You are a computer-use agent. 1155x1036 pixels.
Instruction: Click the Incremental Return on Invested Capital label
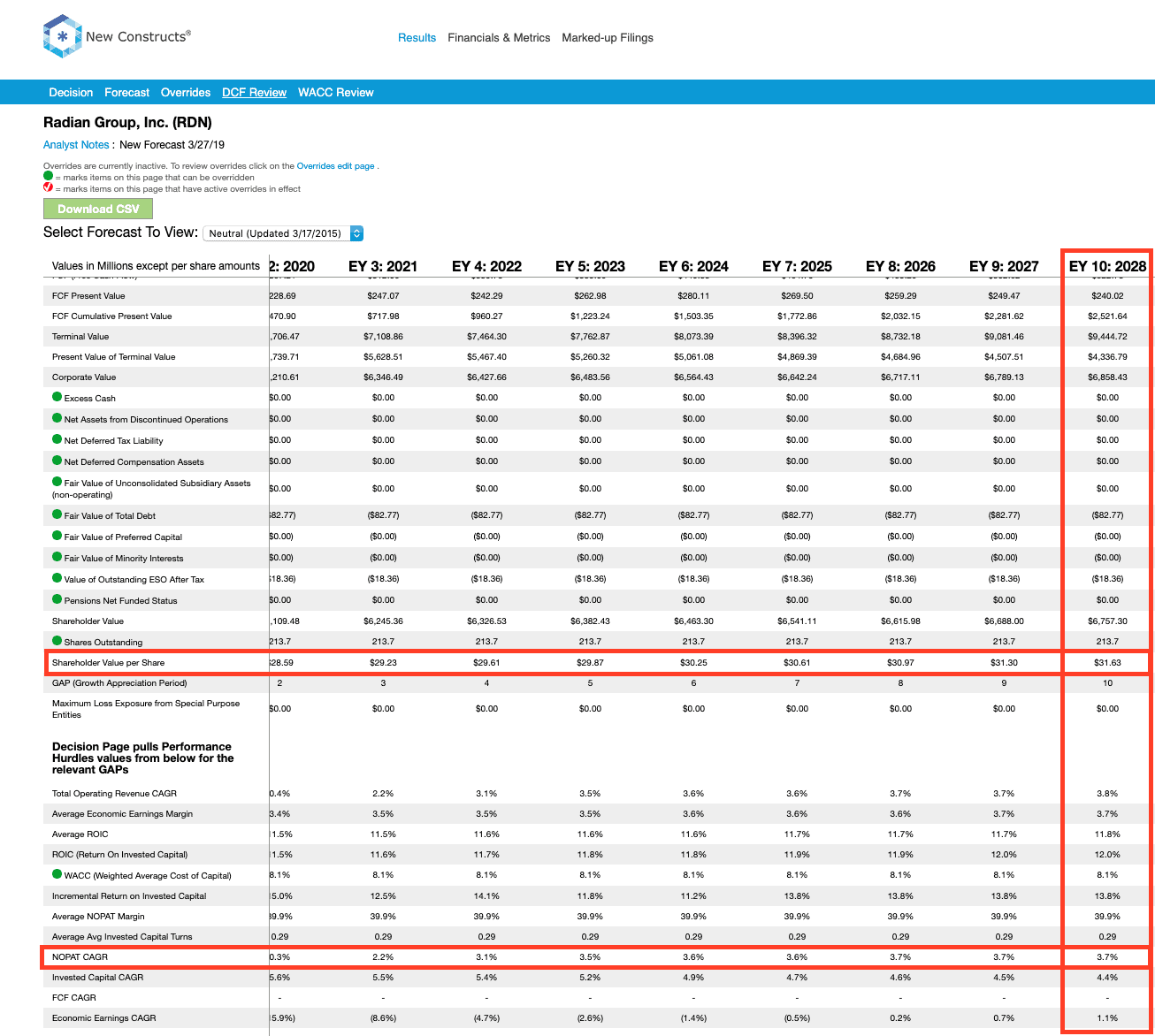[129, 896]
